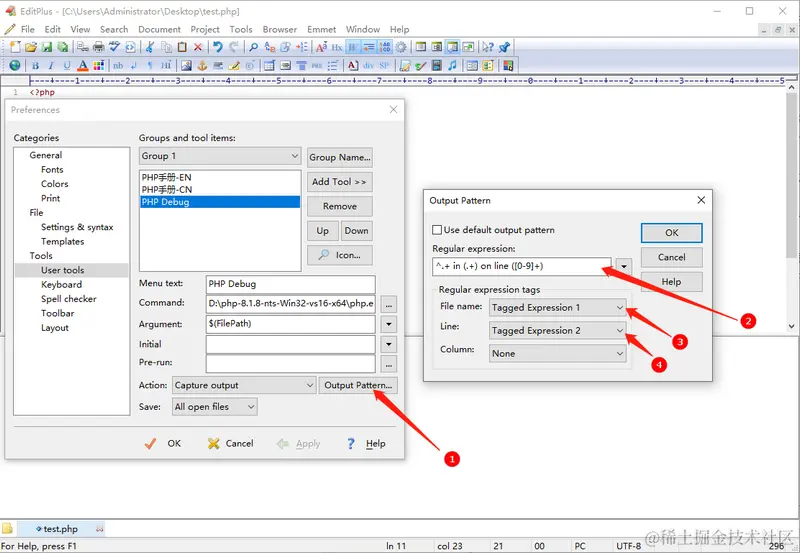The height and width of the screenshot is (553, 800).
Task: Click the Find magnifier toolbar icon
Action: (x=254, y=47)
